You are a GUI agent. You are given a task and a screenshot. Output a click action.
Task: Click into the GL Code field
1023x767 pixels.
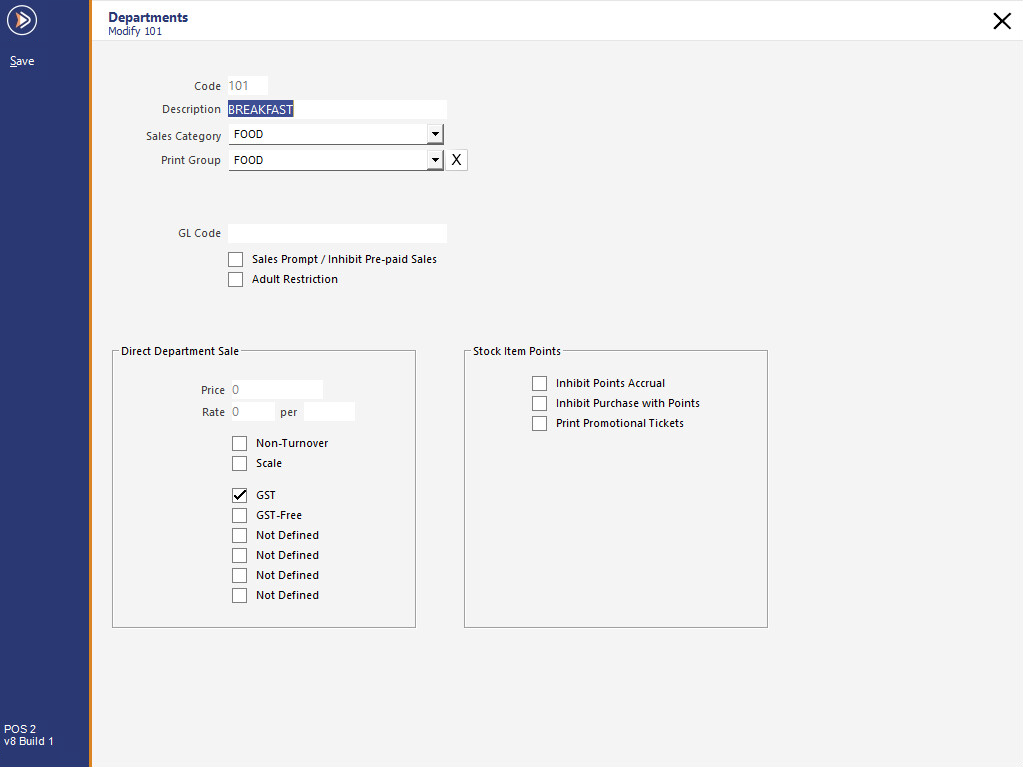(x=336, y=232)
